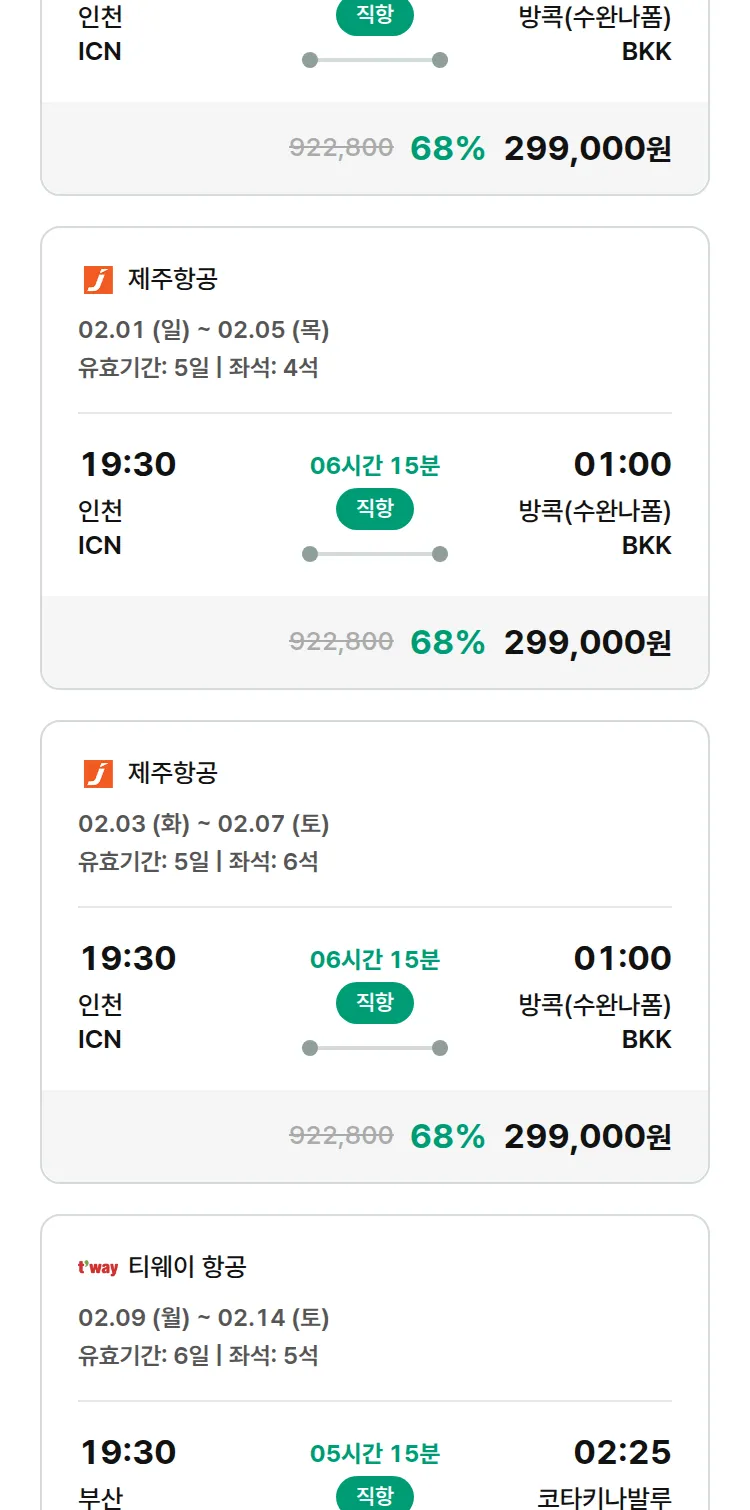Viewport: 750px width, 1510px height.
Task: Tap 직항 badge on 02.01 ~ 02.05 flight
Action: (x=375, y=509)
